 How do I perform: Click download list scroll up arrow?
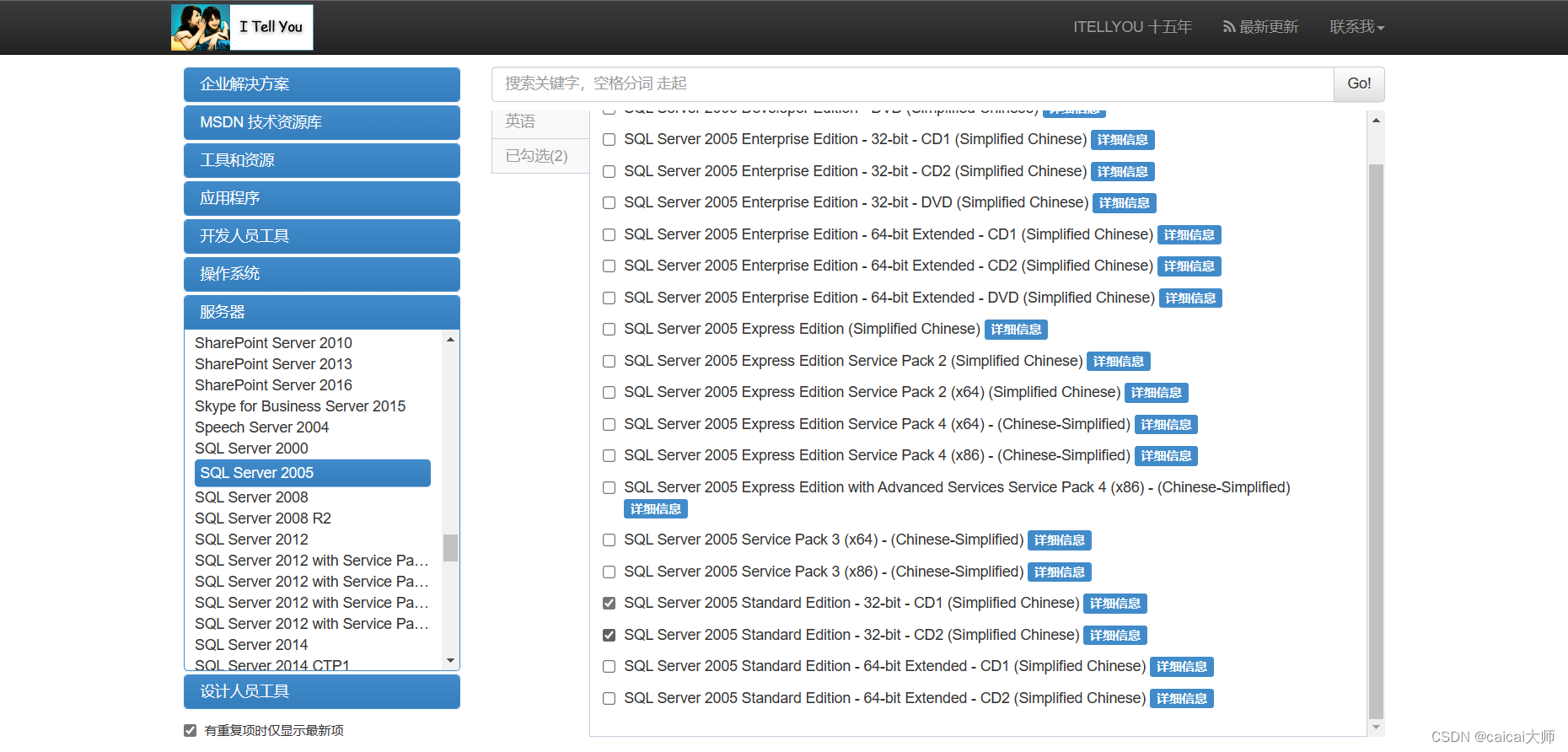coord(1376,121)
